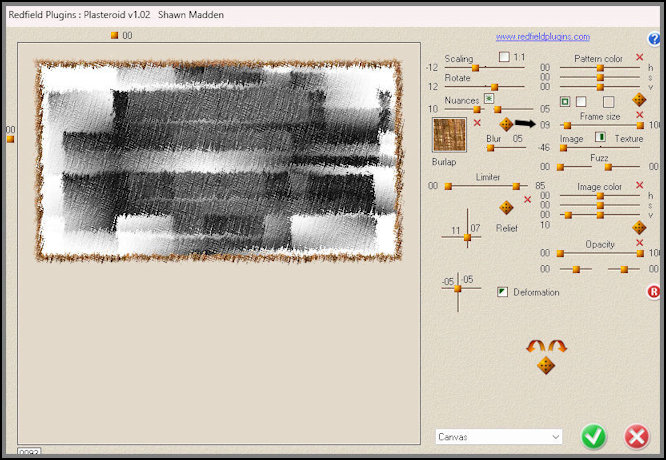Click the Pattern color value (v) slider

point(600,87)
